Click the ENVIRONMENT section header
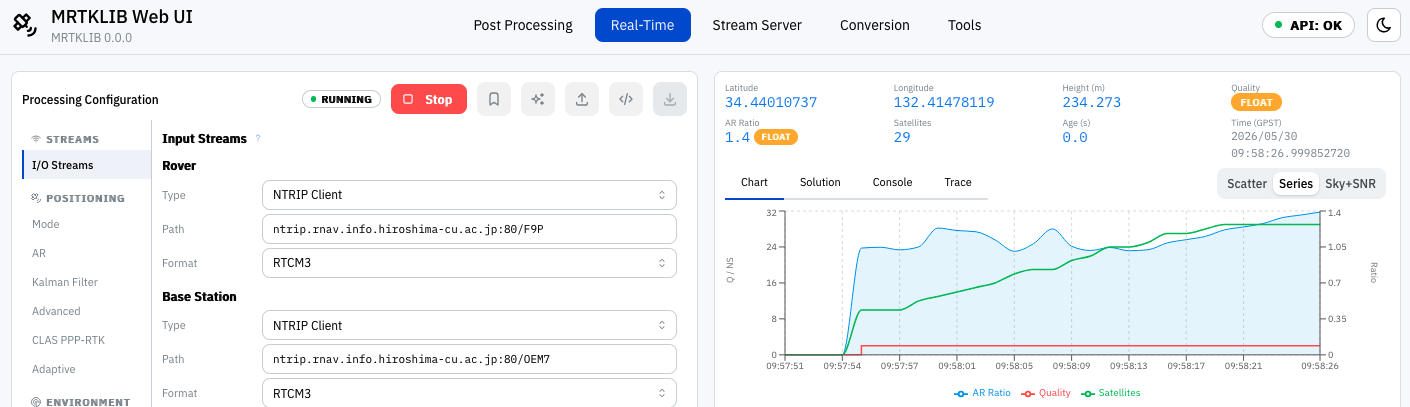This screenshot has height=407, width=1410. 81,402
